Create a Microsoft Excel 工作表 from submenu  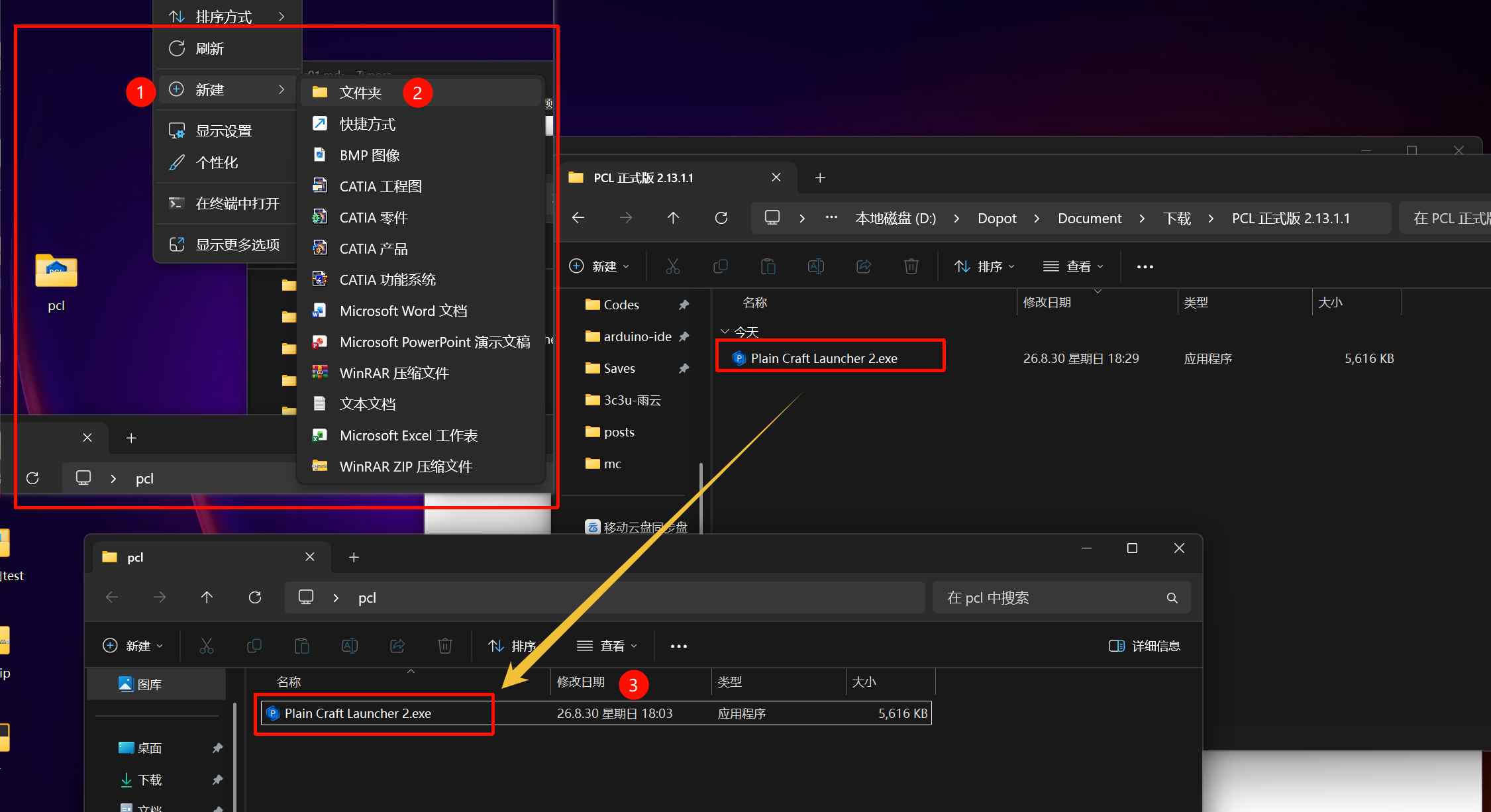[421, 435]
